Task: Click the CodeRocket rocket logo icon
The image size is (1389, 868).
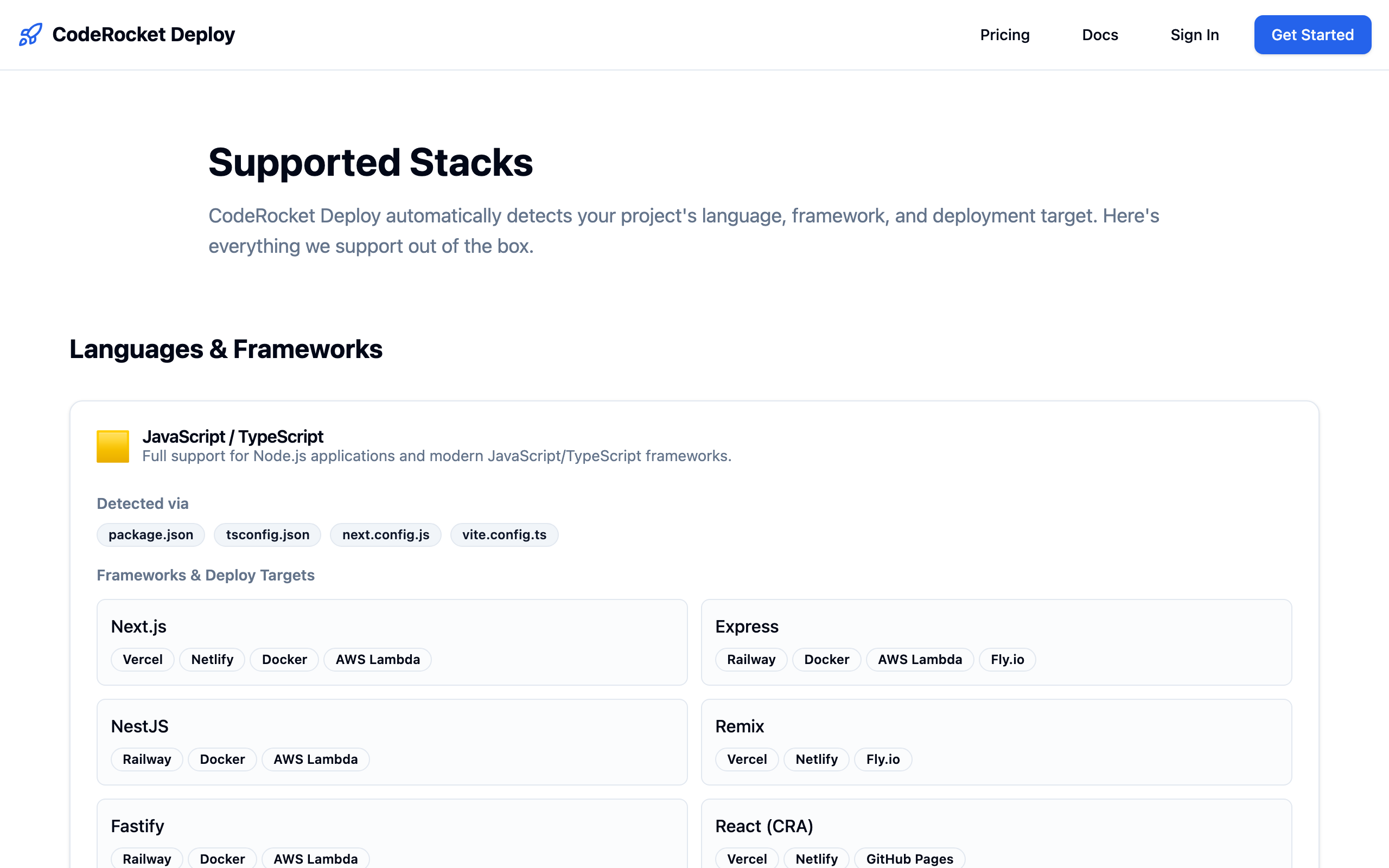Action: tap(30, 34)
